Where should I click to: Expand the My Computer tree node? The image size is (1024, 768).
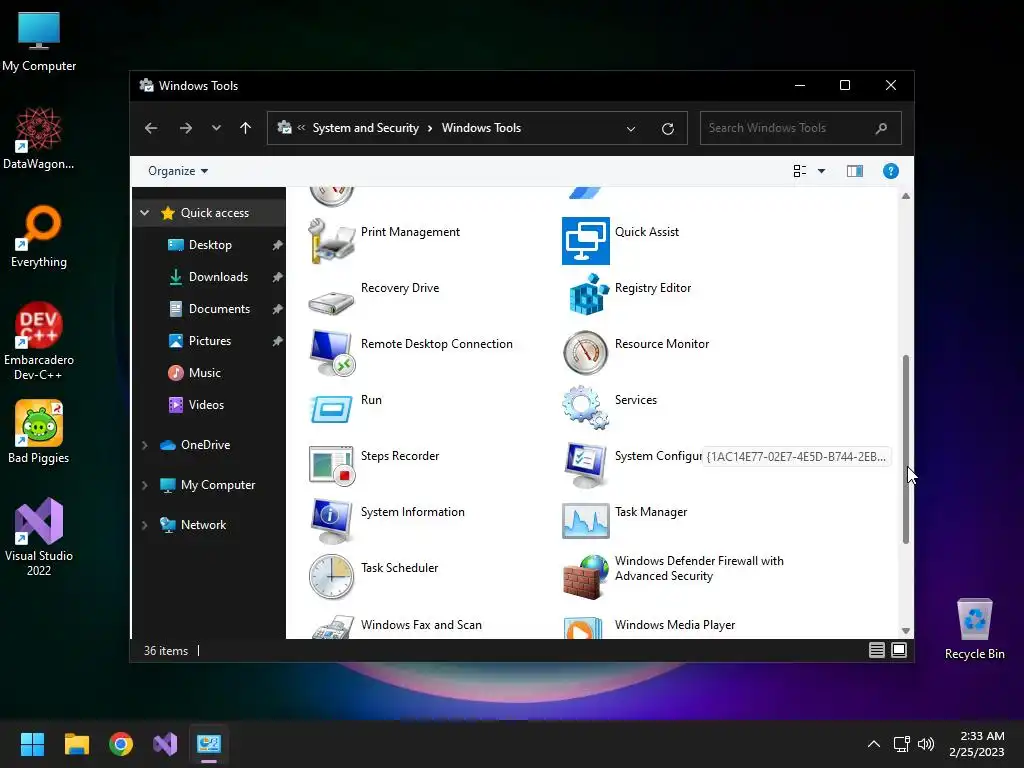point(144,485)
